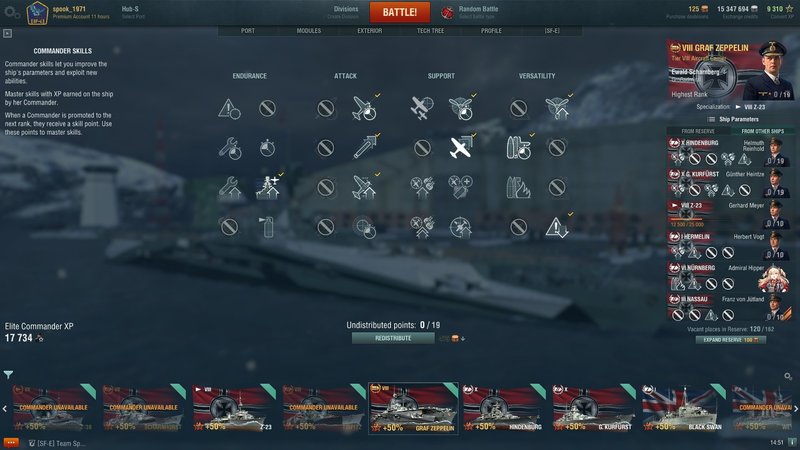The width and height of the screenshot is (800, 450).
Task: Select the warning triangle skill in Versatility
Action: [556, 227]
